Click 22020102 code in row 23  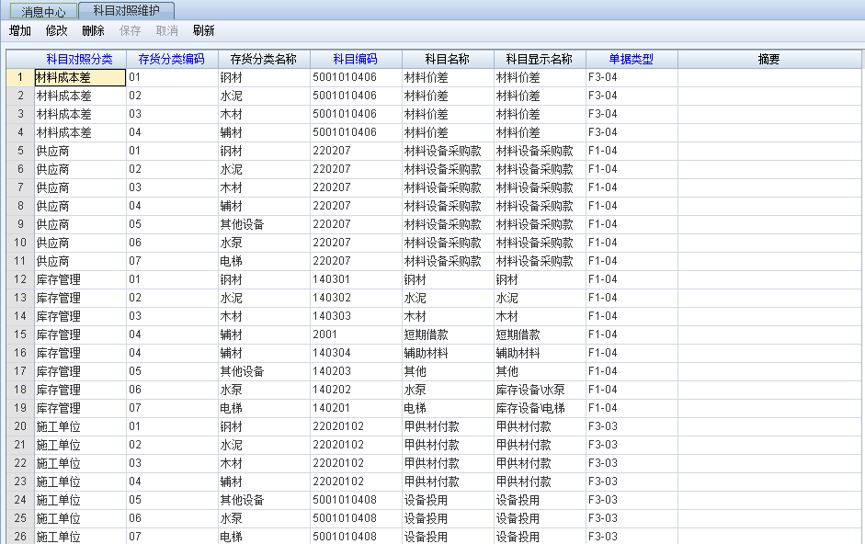pyautogui.click(x=356, y=482)
